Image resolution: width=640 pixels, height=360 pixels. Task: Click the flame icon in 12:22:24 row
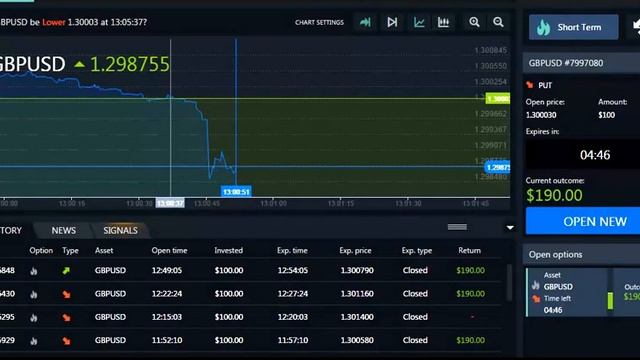tap(34, 294)
